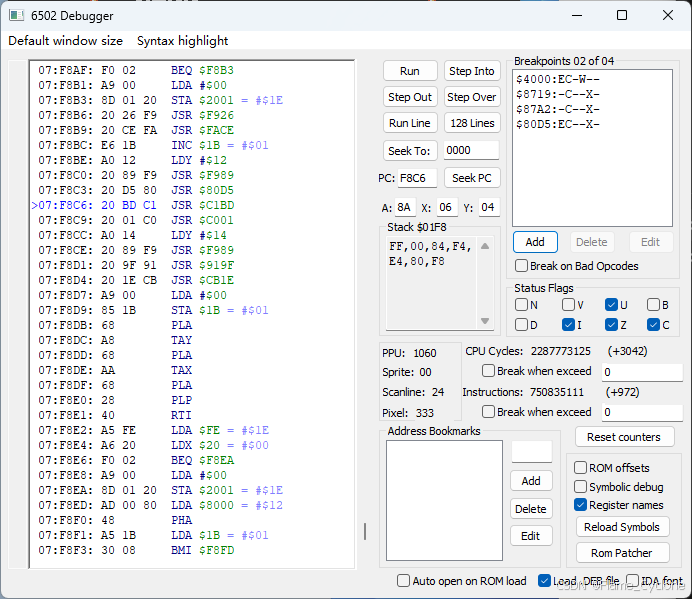The image size is (692, 599).
Task: Select breakpoint $80D5:EC--X-
Action: coord(592,124)
